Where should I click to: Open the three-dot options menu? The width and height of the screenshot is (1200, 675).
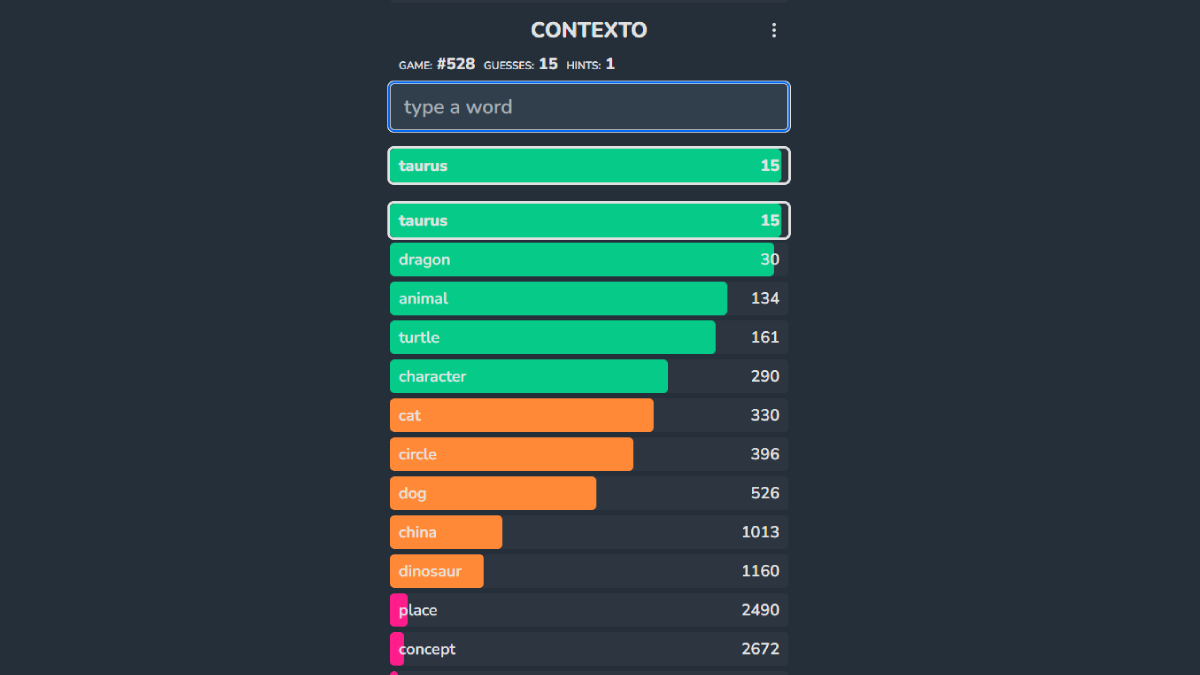773,31
